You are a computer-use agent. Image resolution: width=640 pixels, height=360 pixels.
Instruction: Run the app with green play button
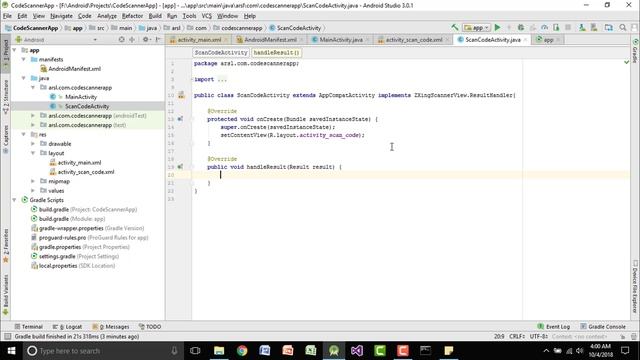[x=497, y=27]
